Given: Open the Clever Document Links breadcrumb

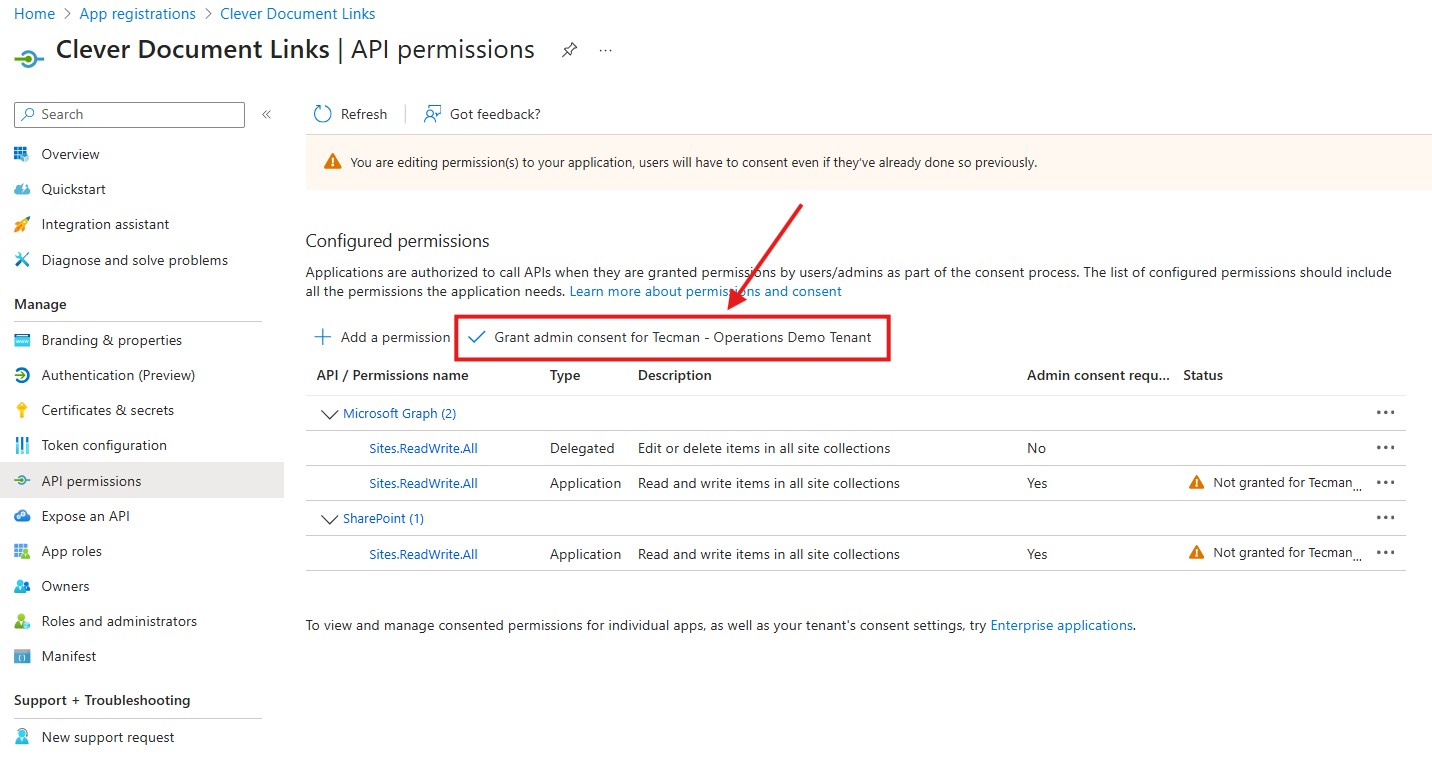Looking at the screenshot, I should click(298, 14).
